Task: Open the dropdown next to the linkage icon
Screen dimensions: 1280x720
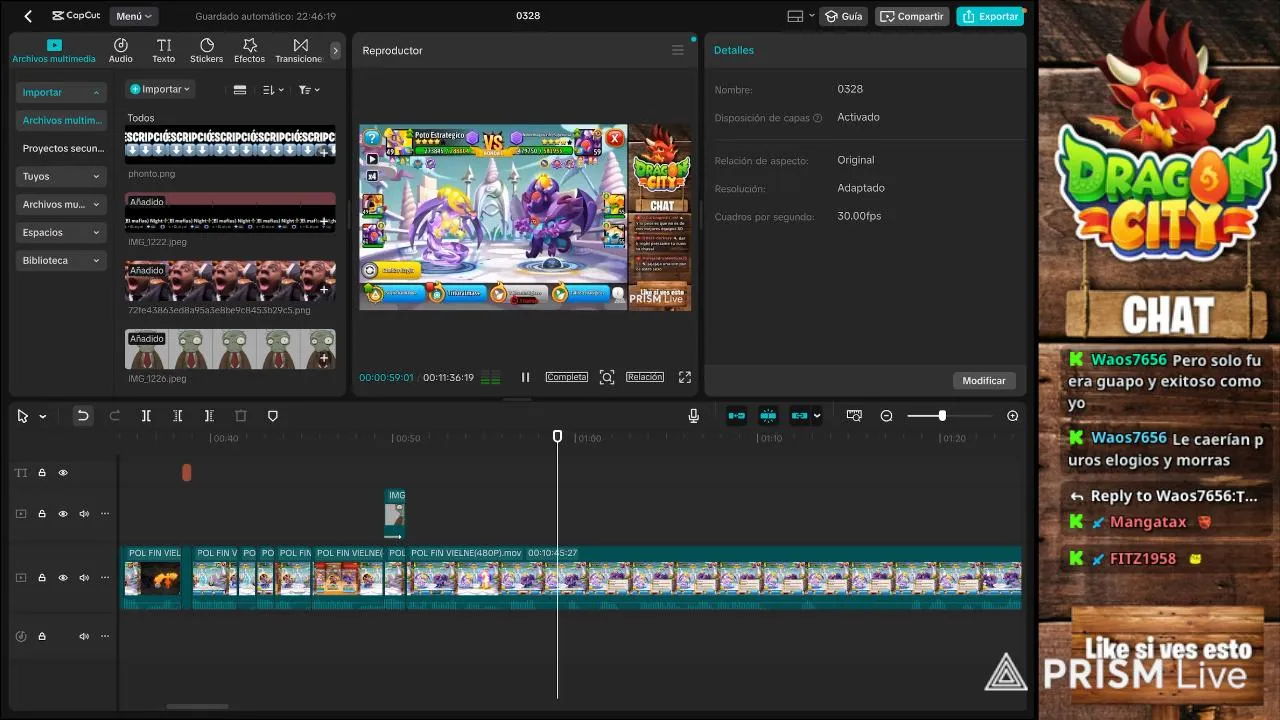Action: click(x=817, y=416)
